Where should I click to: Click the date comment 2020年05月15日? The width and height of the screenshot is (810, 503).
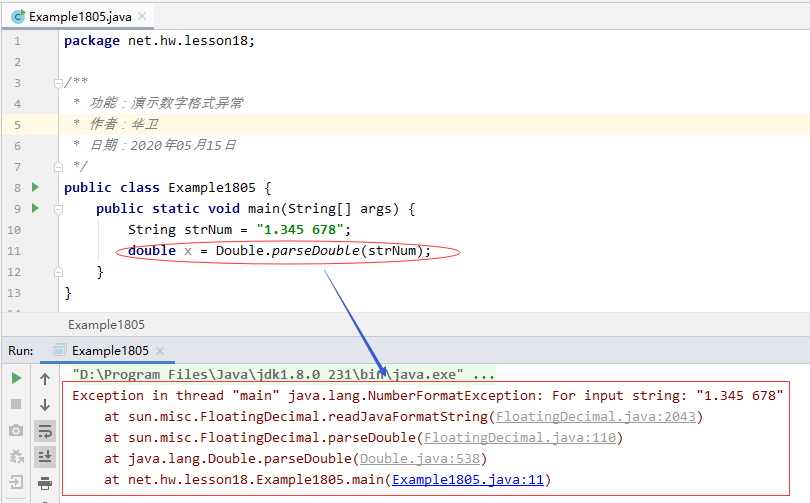183,145
